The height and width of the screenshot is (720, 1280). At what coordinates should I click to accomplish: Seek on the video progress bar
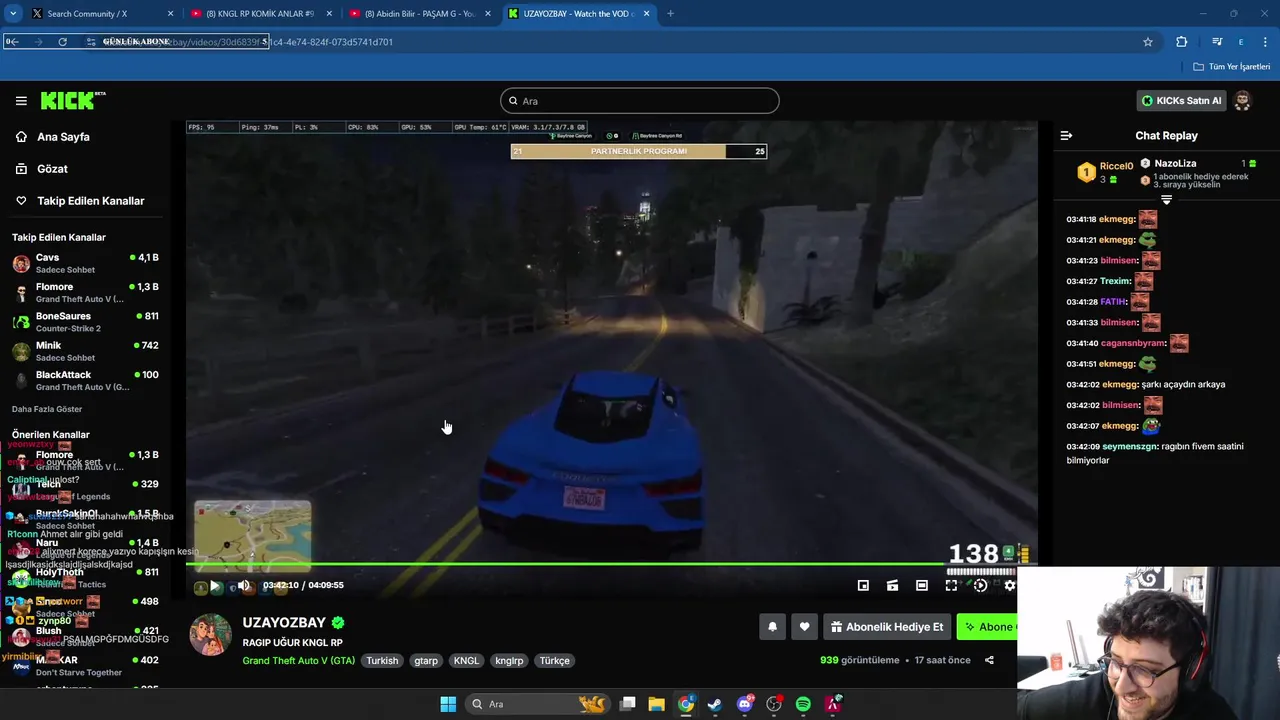[x=611, y=565]
